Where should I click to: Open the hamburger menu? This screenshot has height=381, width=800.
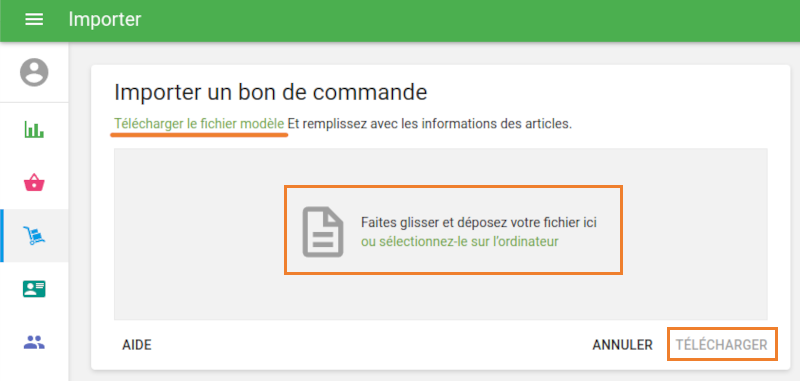[34, 20]
